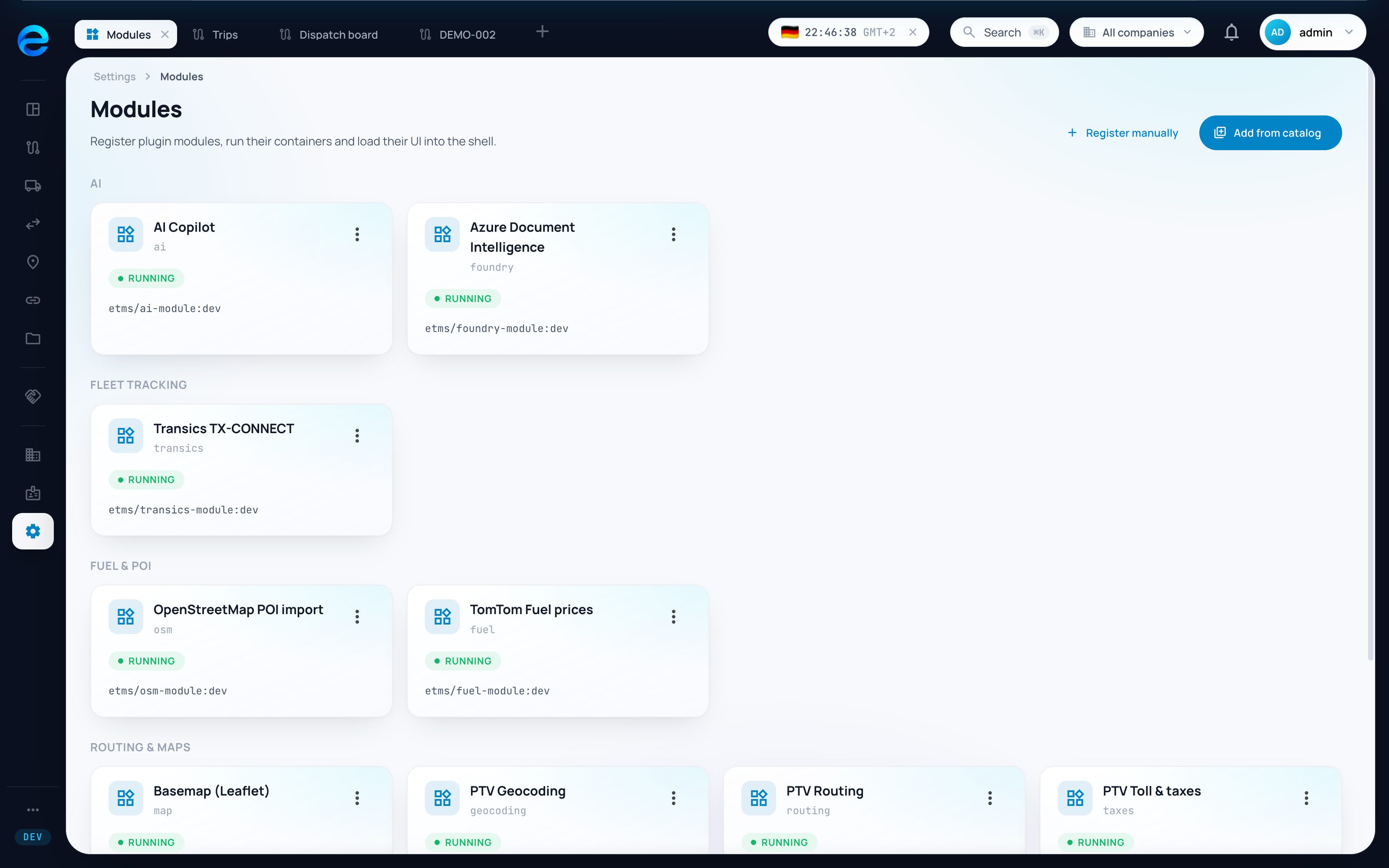The height and width of the screenshot is (868, 1389).
Task: Click Add from catalog button
Action: (1270, 133)
